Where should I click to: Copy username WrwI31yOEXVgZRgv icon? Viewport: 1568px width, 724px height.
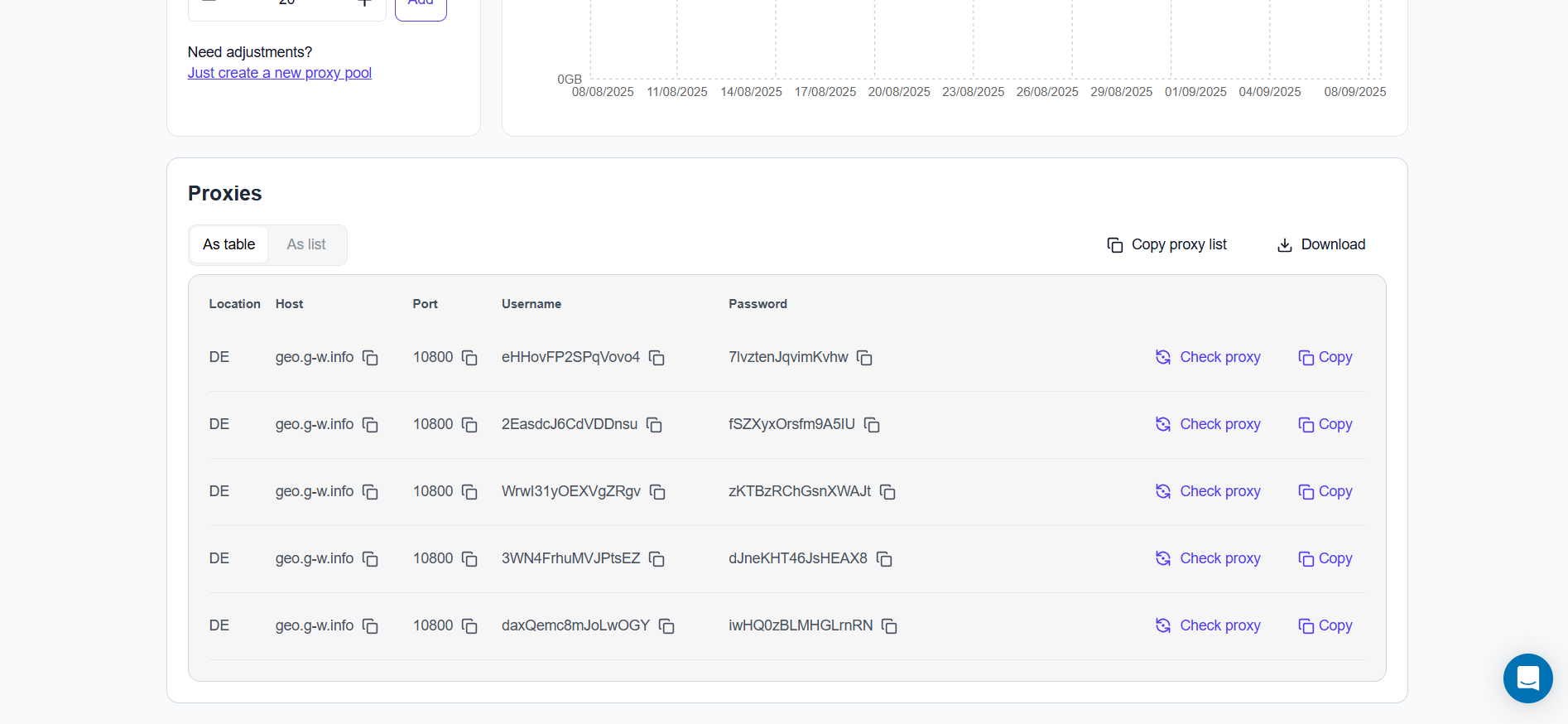click(x=657, y=492)
